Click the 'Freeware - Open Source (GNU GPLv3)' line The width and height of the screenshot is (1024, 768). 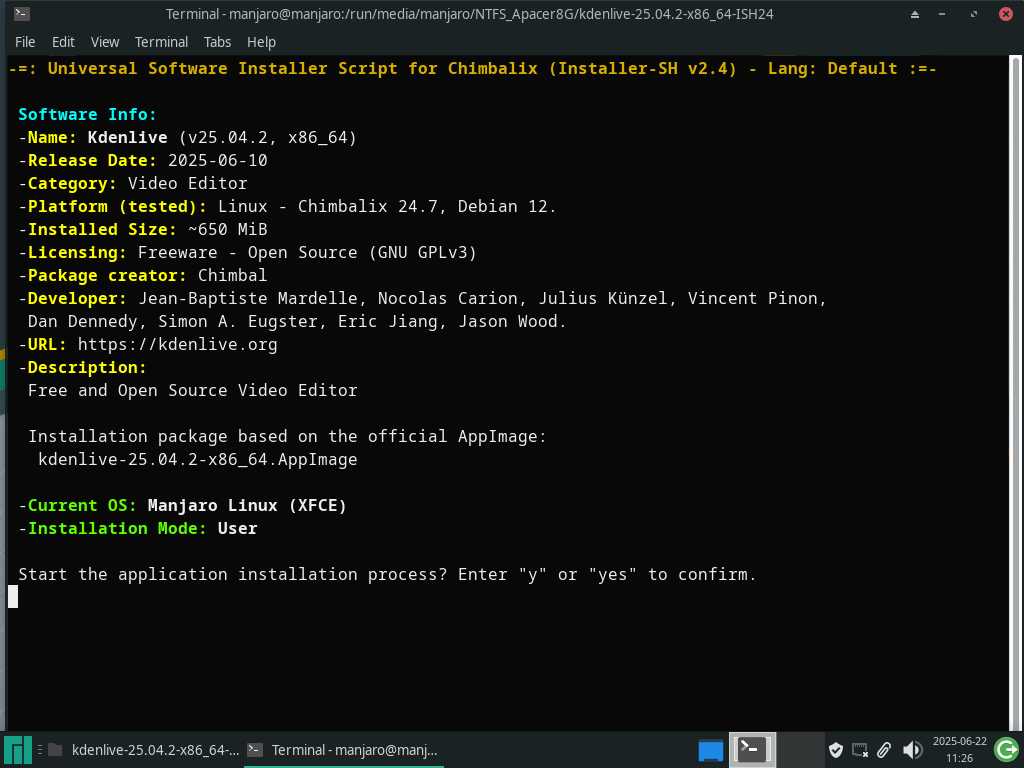tap(307, 252)
